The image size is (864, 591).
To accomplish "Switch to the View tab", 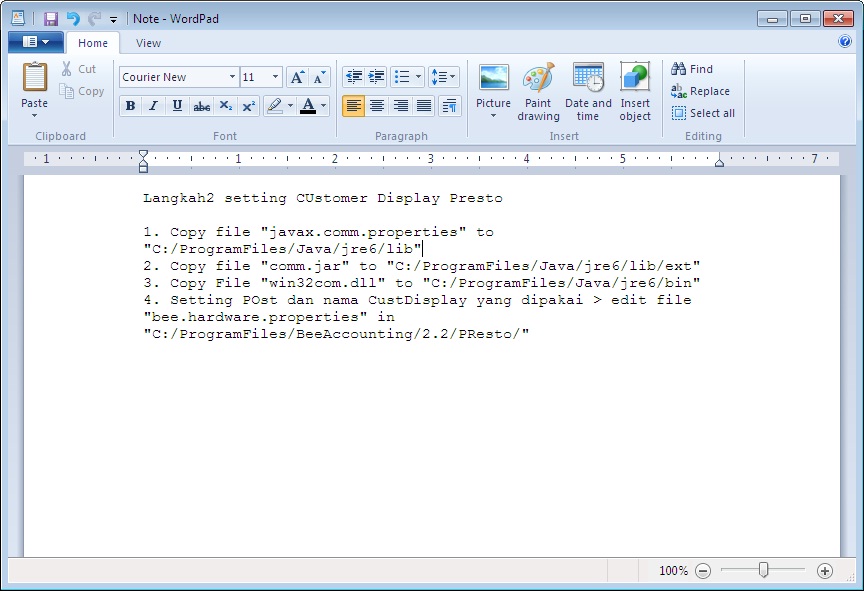I will [148, 43].
